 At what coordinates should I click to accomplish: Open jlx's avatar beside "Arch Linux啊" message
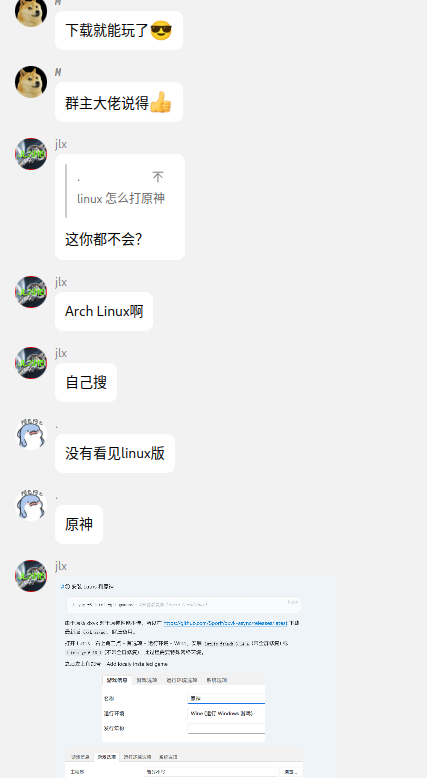(x=31, y=292)
